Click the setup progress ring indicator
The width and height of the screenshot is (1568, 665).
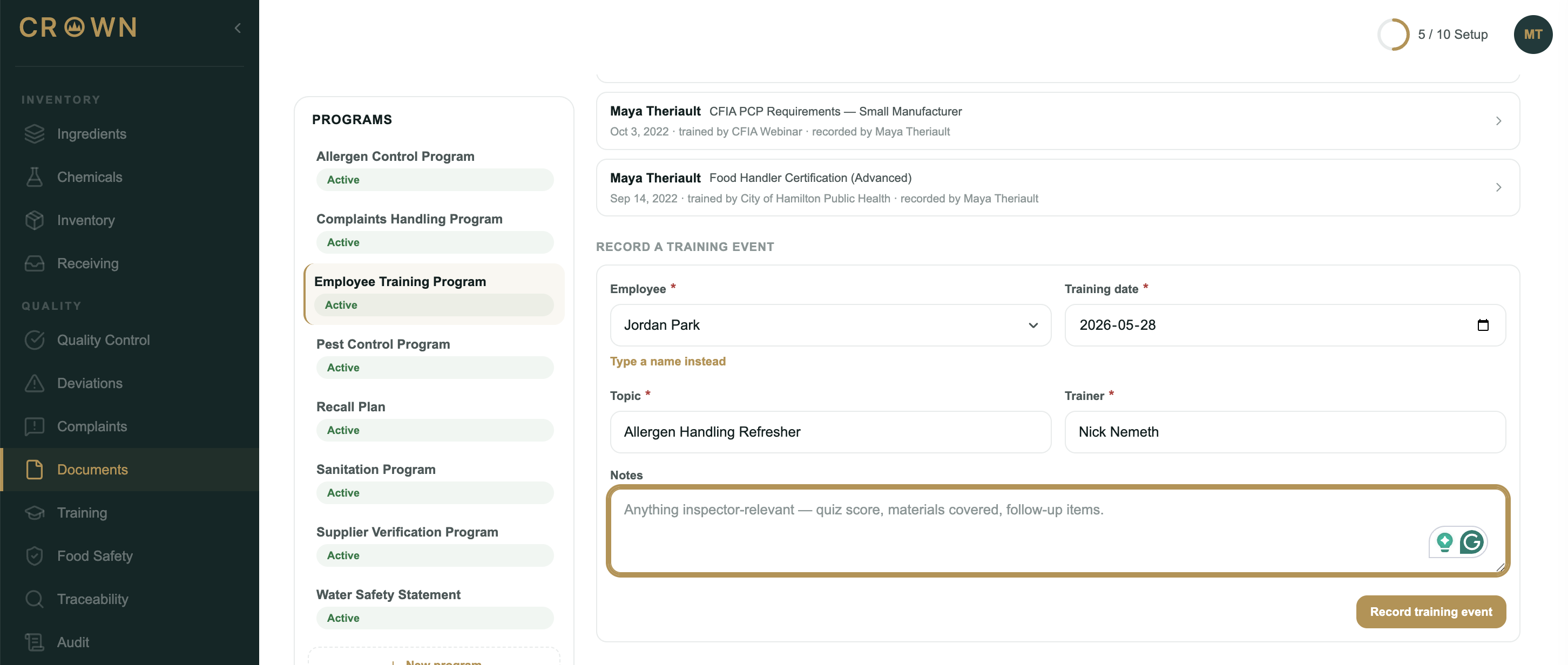click(1393, 35)
